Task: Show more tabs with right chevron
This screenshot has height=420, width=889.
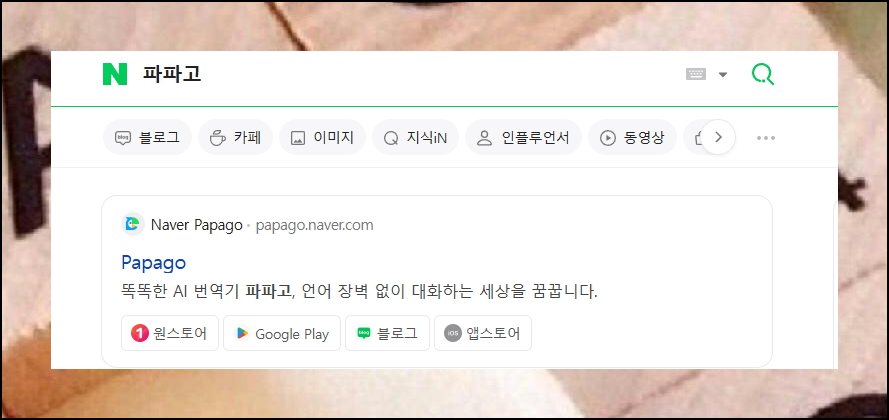Action: (x=718, y=137)
